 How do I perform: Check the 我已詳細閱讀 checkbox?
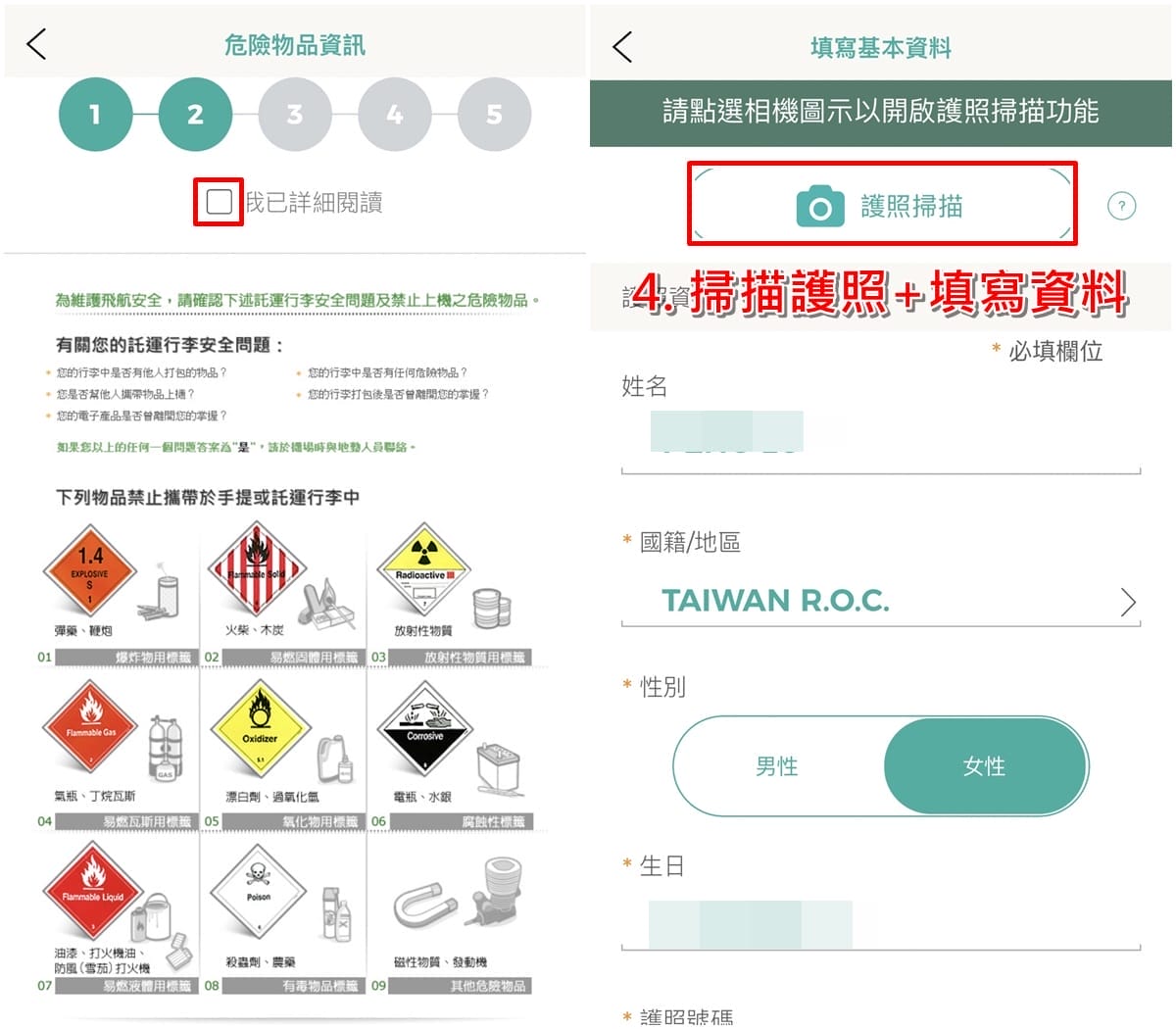tap(219, 202)
